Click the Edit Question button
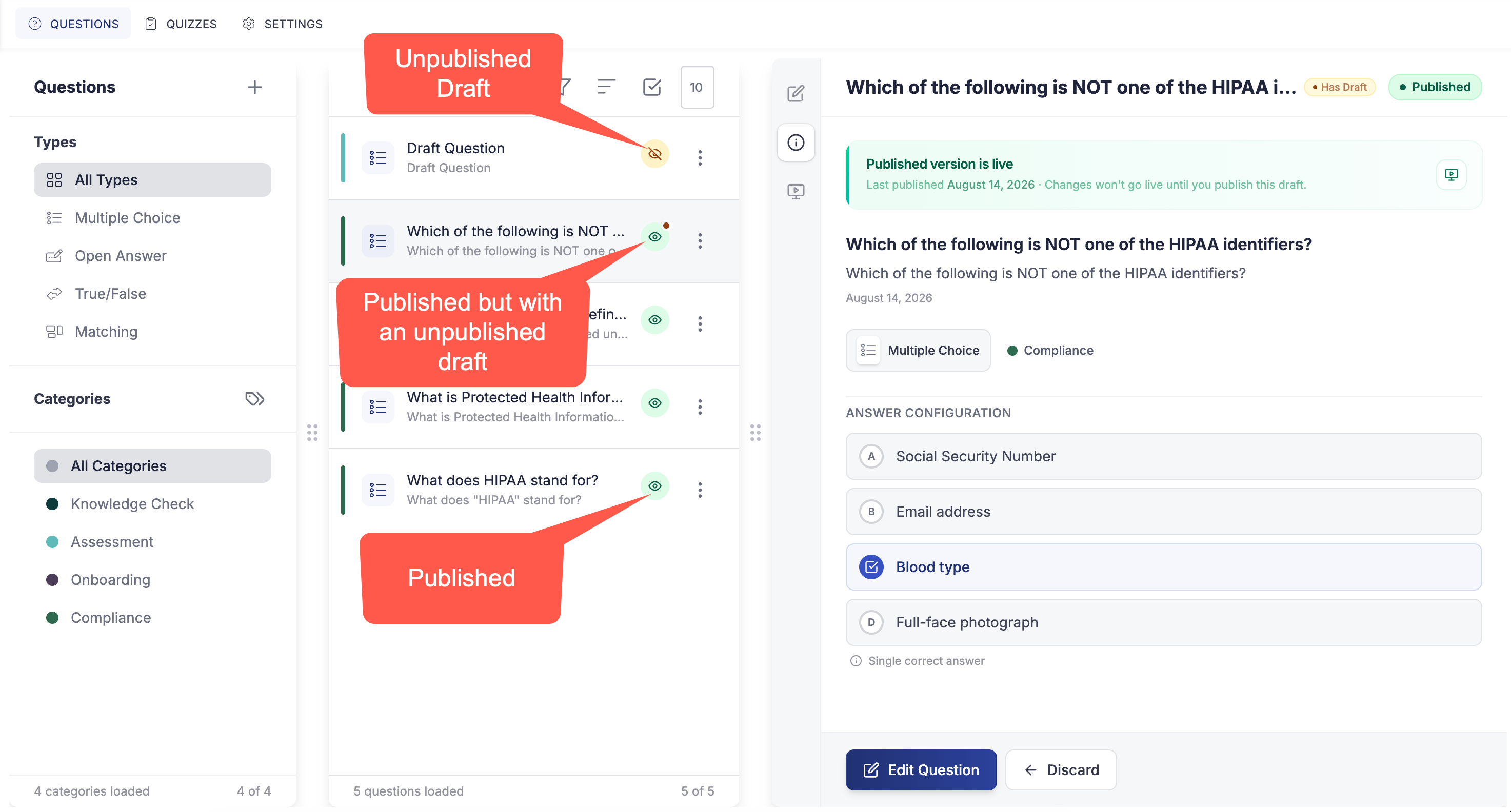Image resolution: width=1511 pixels, height=812 pixels. pos(921,770)
